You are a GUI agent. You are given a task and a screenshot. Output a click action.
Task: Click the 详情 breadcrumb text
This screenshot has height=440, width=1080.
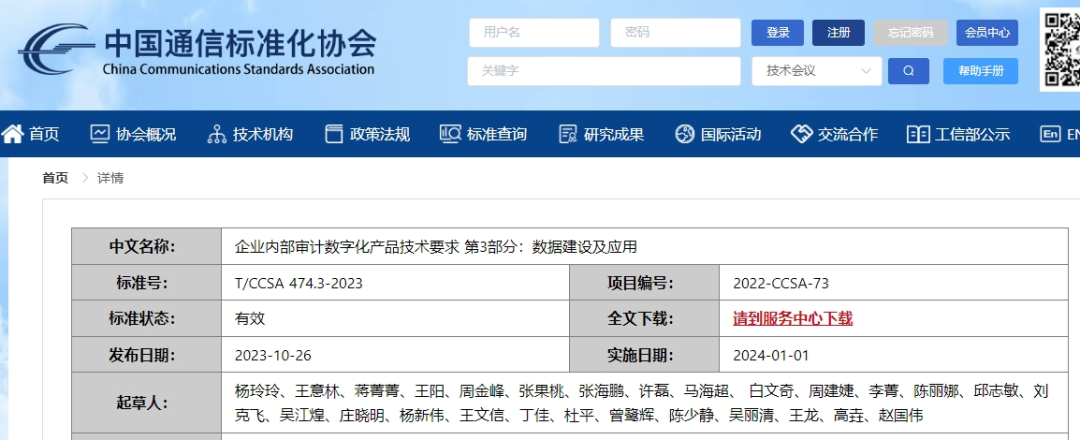[110, 178]
